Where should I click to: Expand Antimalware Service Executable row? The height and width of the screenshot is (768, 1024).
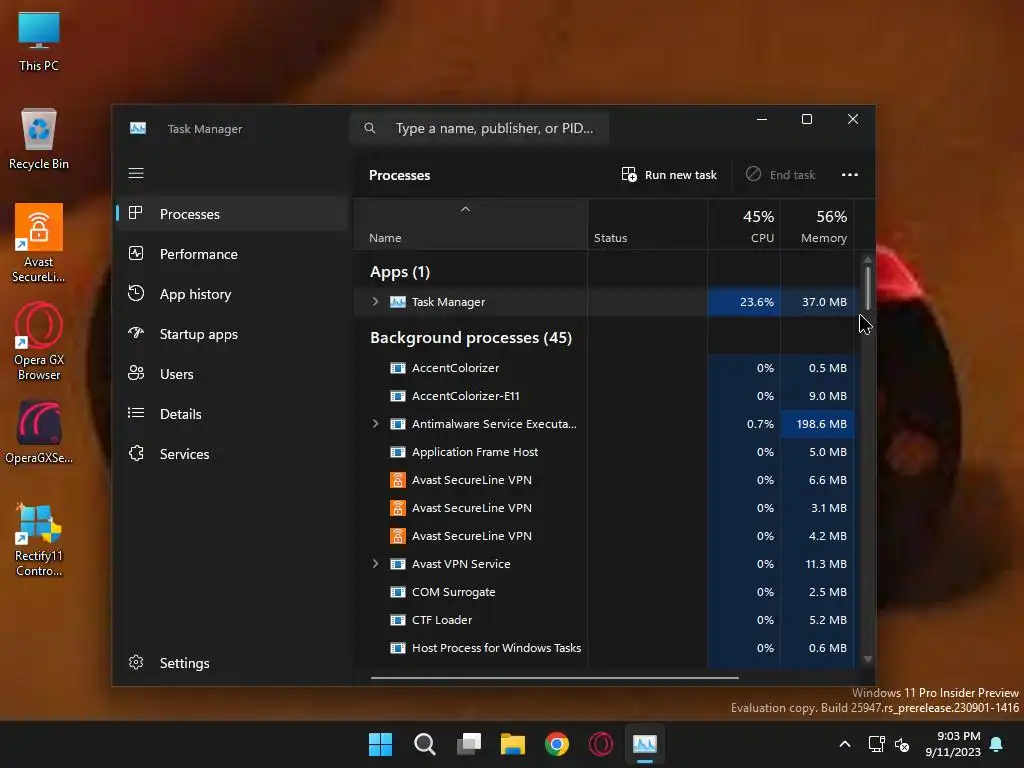pos(376,424)
